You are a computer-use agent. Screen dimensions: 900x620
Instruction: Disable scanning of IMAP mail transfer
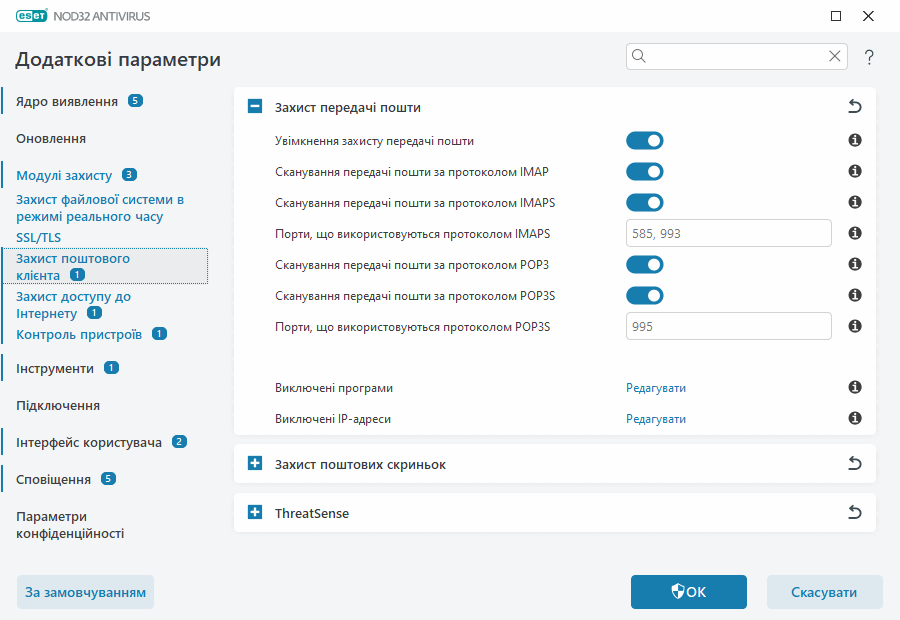point(644,171)
